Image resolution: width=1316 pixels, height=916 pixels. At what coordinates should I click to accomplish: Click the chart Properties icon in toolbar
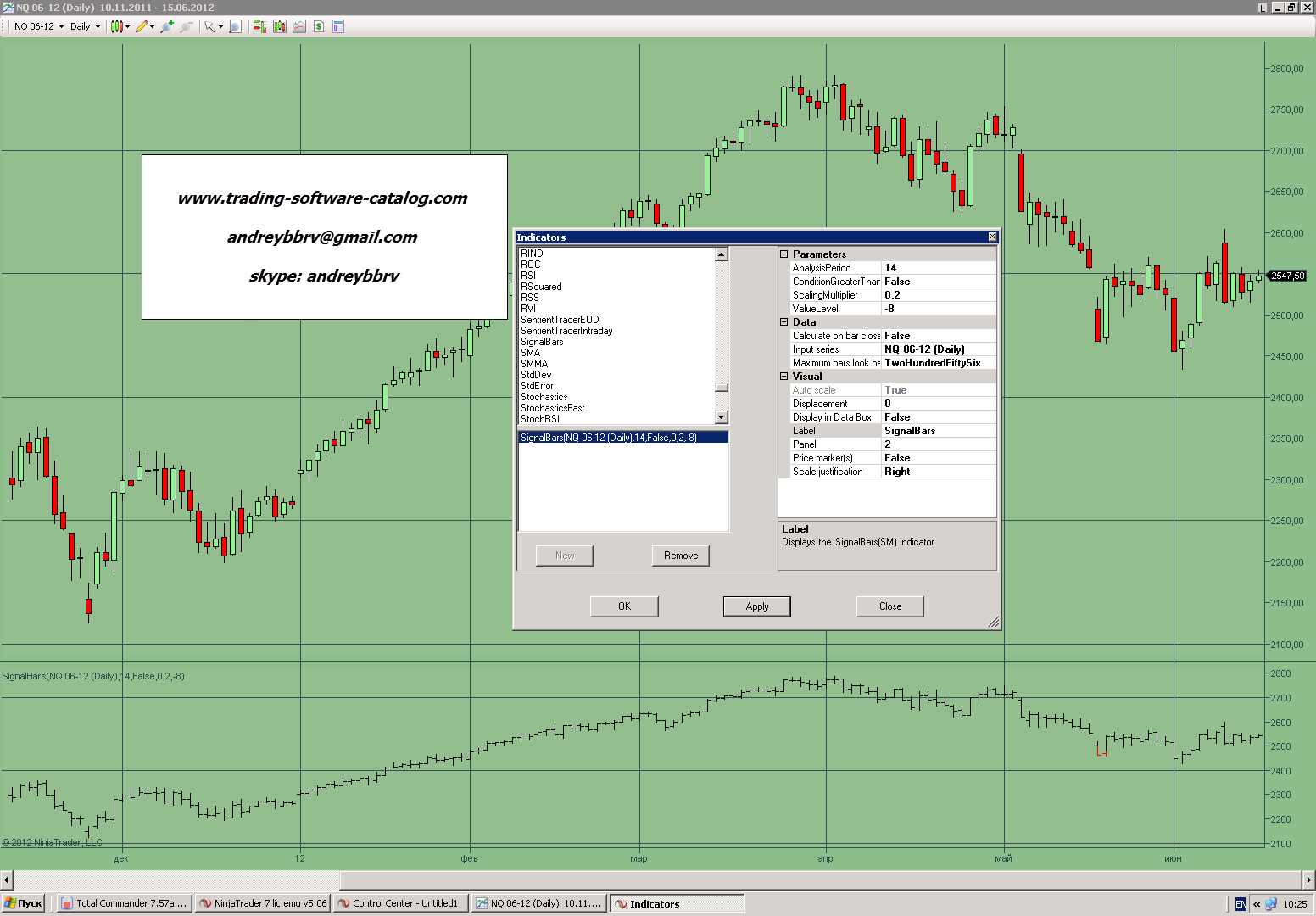click(x=338, y=26)
